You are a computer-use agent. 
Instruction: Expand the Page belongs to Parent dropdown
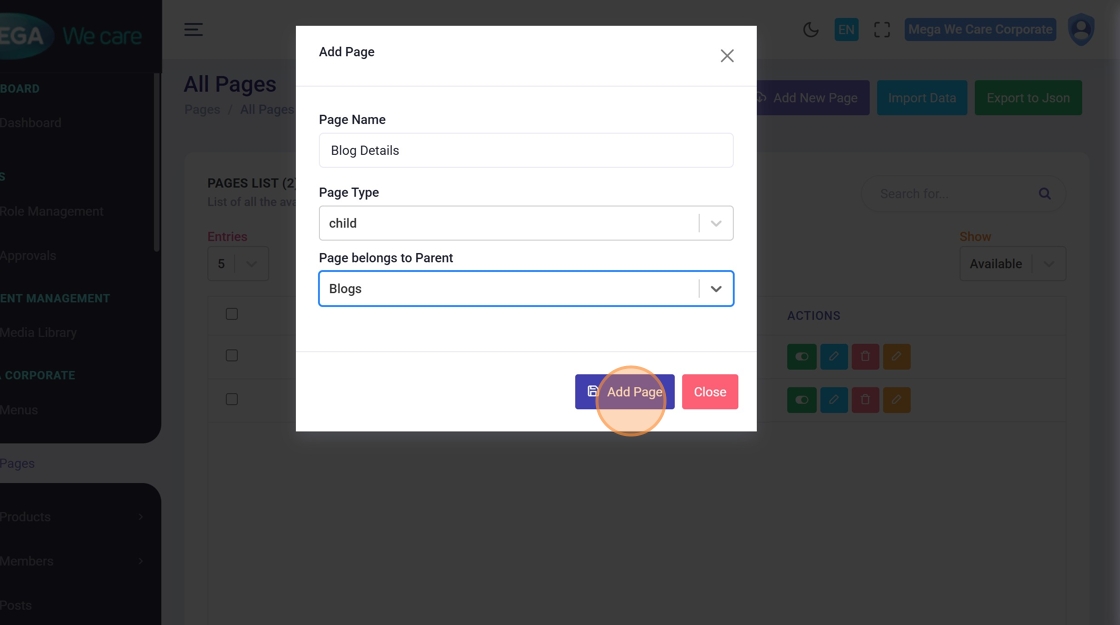(716, 289)
